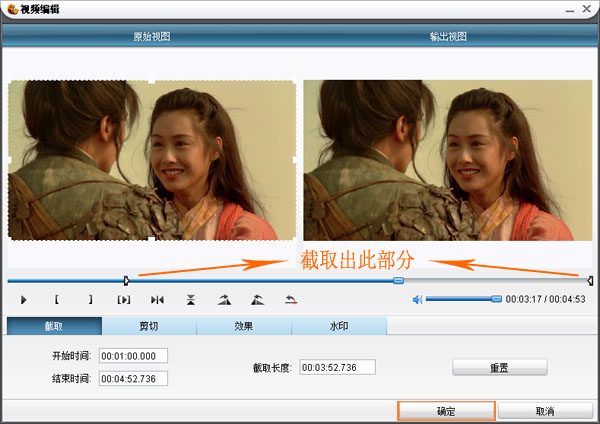Mute audio with speaker icon

click(417, 300)
